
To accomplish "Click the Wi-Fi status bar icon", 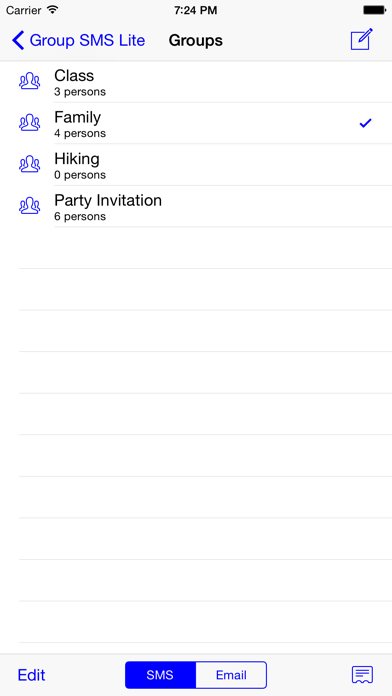I will click(x=53, y=9).
